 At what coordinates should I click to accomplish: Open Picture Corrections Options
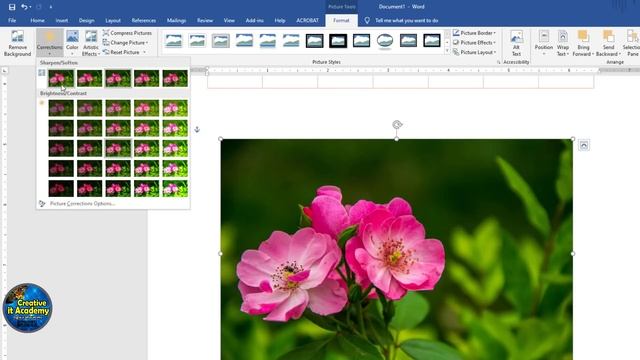pyautogui.click(x=82, y=203)
